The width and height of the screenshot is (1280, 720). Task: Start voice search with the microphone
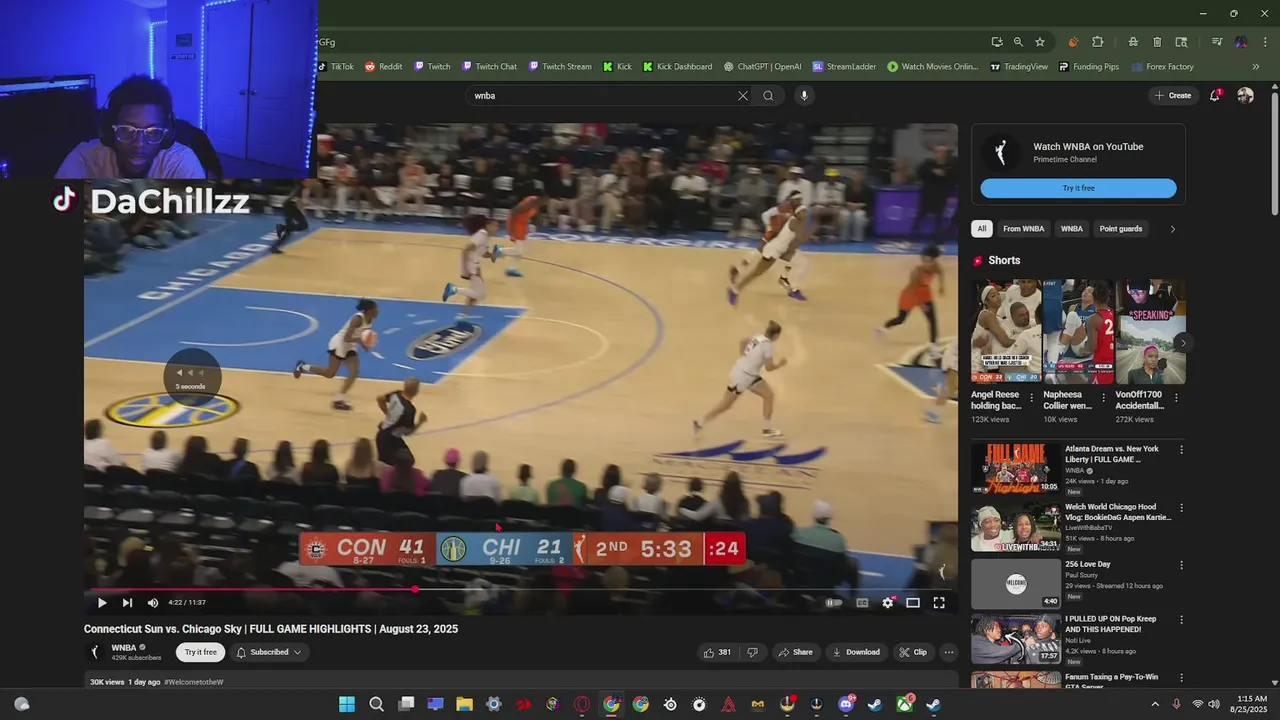pyautogui.click(x=803, y=96)
